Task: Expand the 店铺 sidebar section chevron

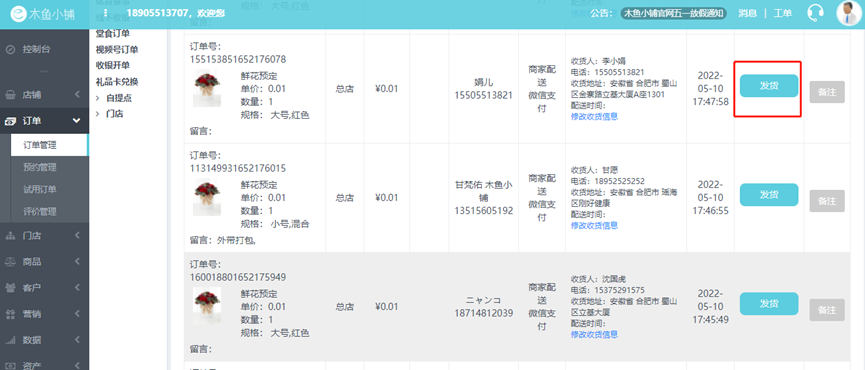Action: coord(77,94)
